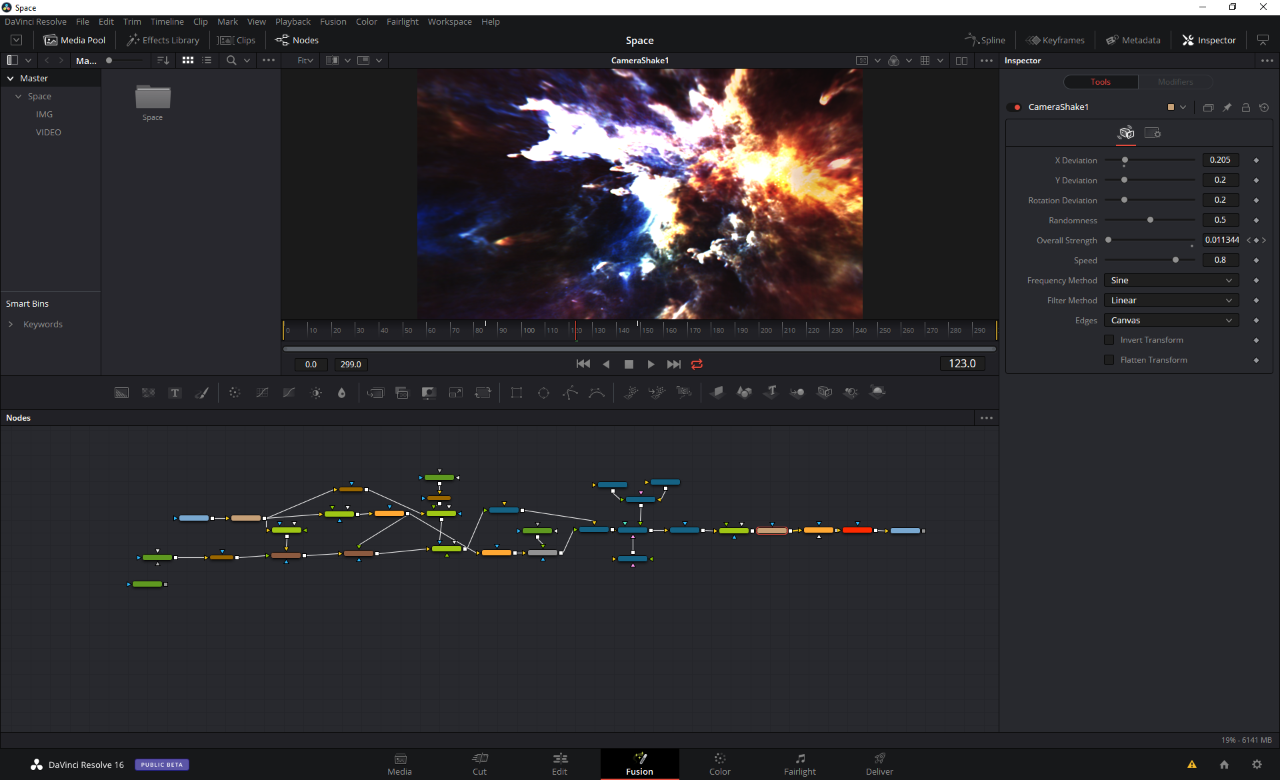Select the Merge tool icon
This screenshot has height=780, width=1280.
[375, 392]
